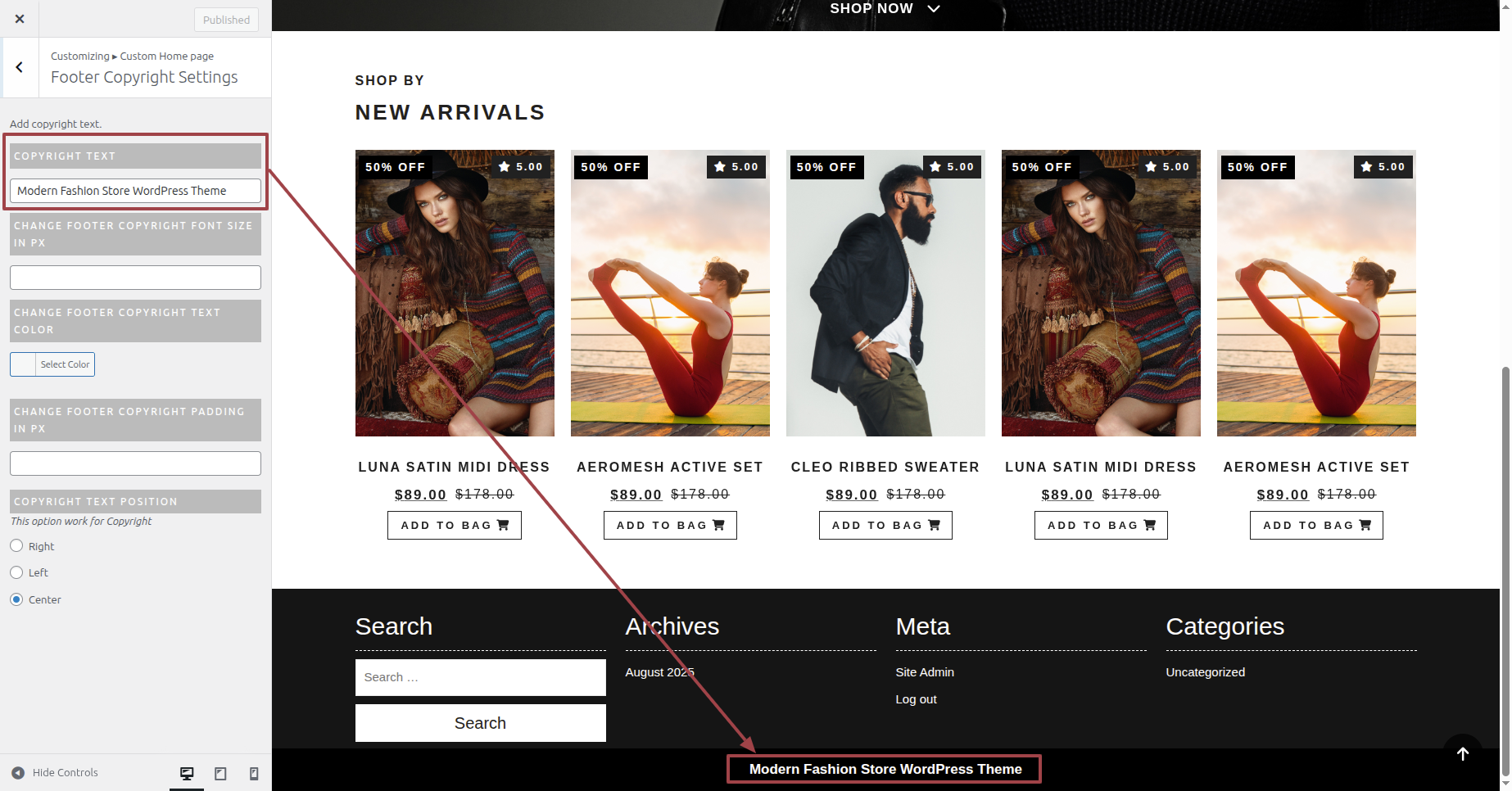Viewport: 1512px width, 791px height.
Task: Go back using the left chevron arrow
Action: [x=20, y=67]
